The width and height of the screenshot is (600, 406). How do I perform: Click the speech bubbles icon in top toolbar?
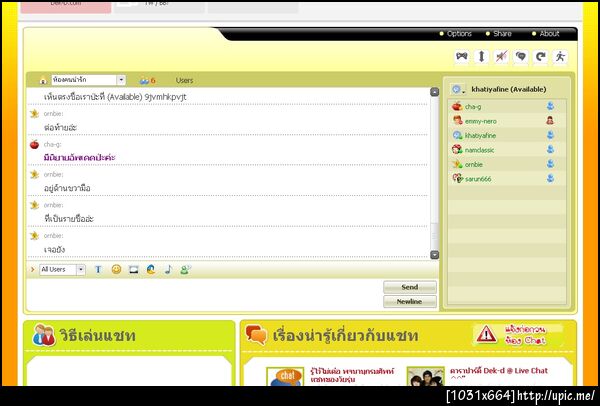pos(520,57)
